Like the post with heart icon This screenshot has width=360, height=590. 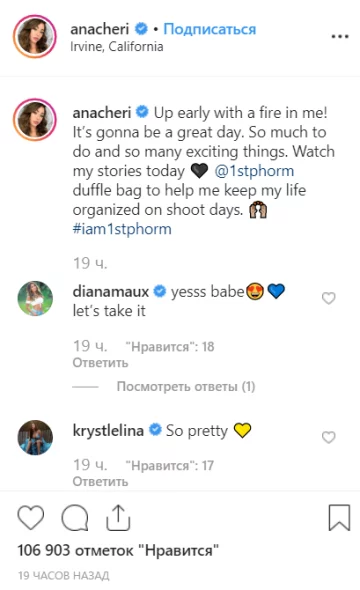click(31, 518)
